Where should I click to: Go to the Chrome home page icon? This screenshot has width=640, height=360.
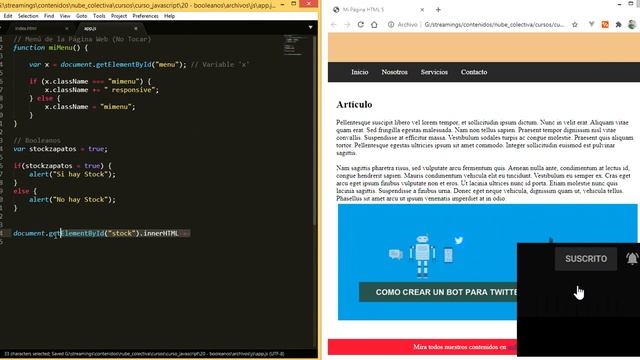point(374,24)
